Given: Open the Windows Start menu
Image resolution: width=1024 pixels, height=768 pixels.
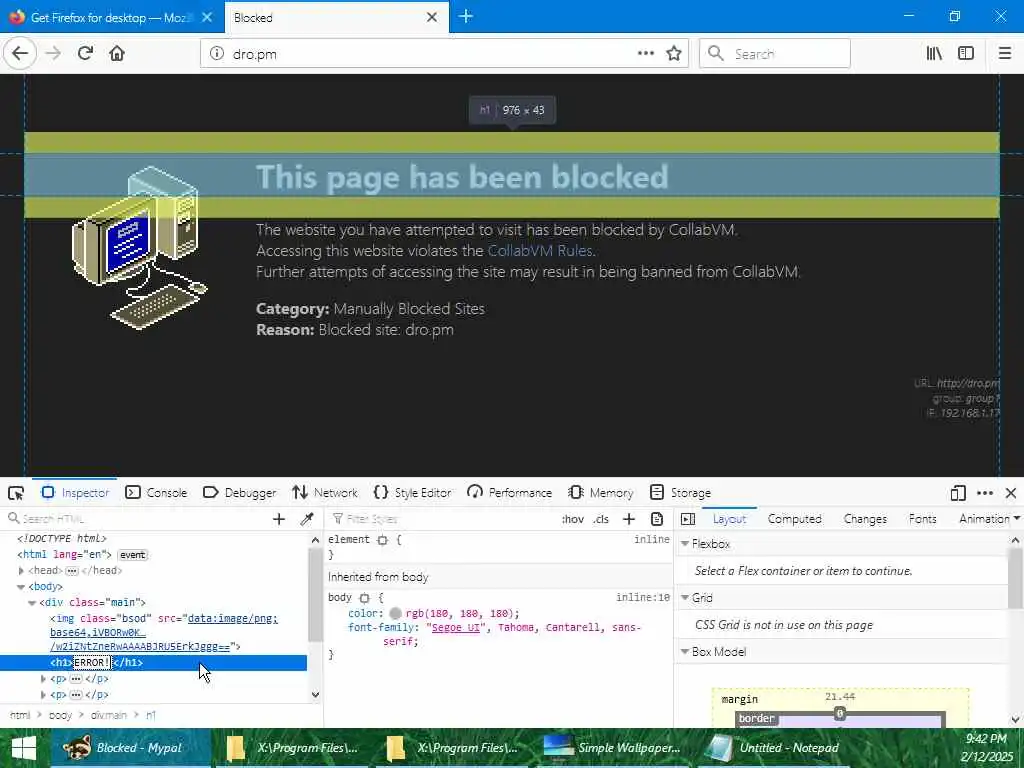Looking at the screenshot, I should tap(24, 748).
